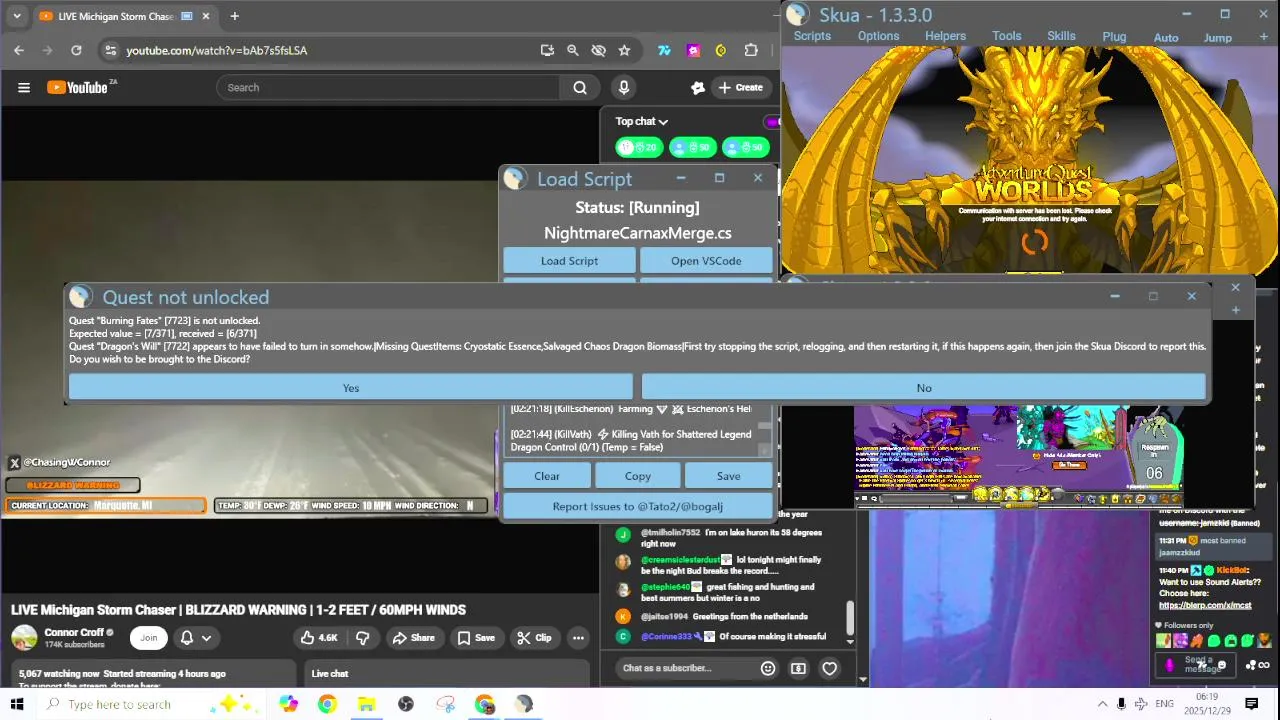Click Open VSCode in Load Script window
The image size is (1280, 720).
click(706, 261)
